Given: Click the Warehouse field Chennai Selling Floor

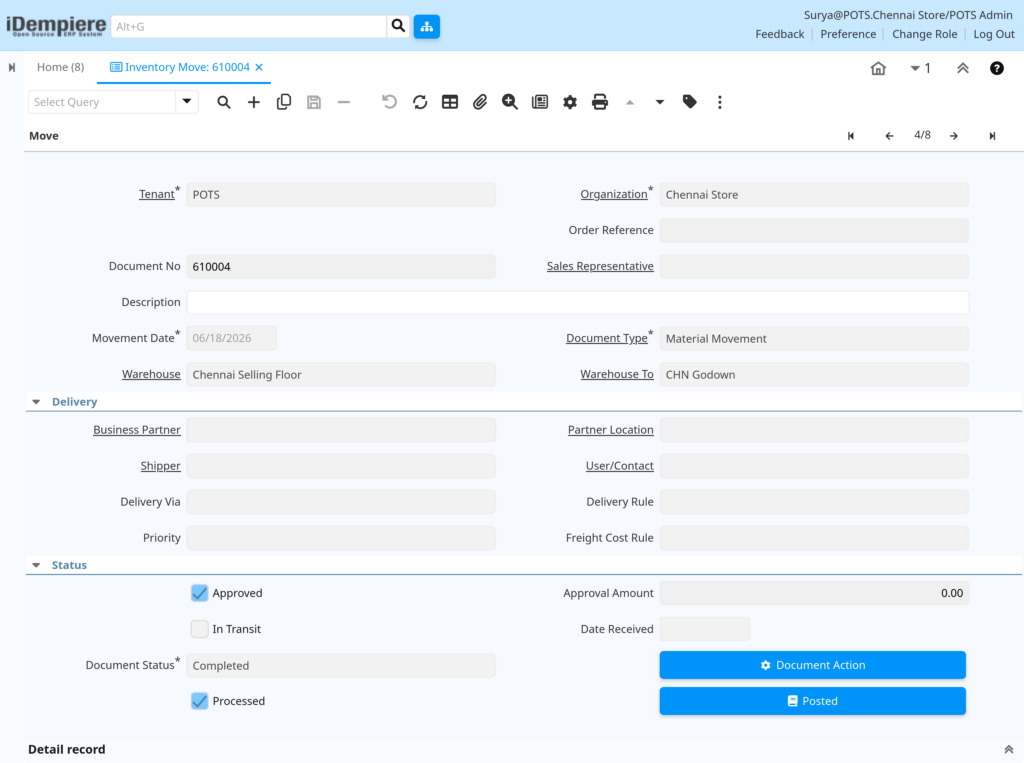Looking at the screenshot, I should point(341,374).
